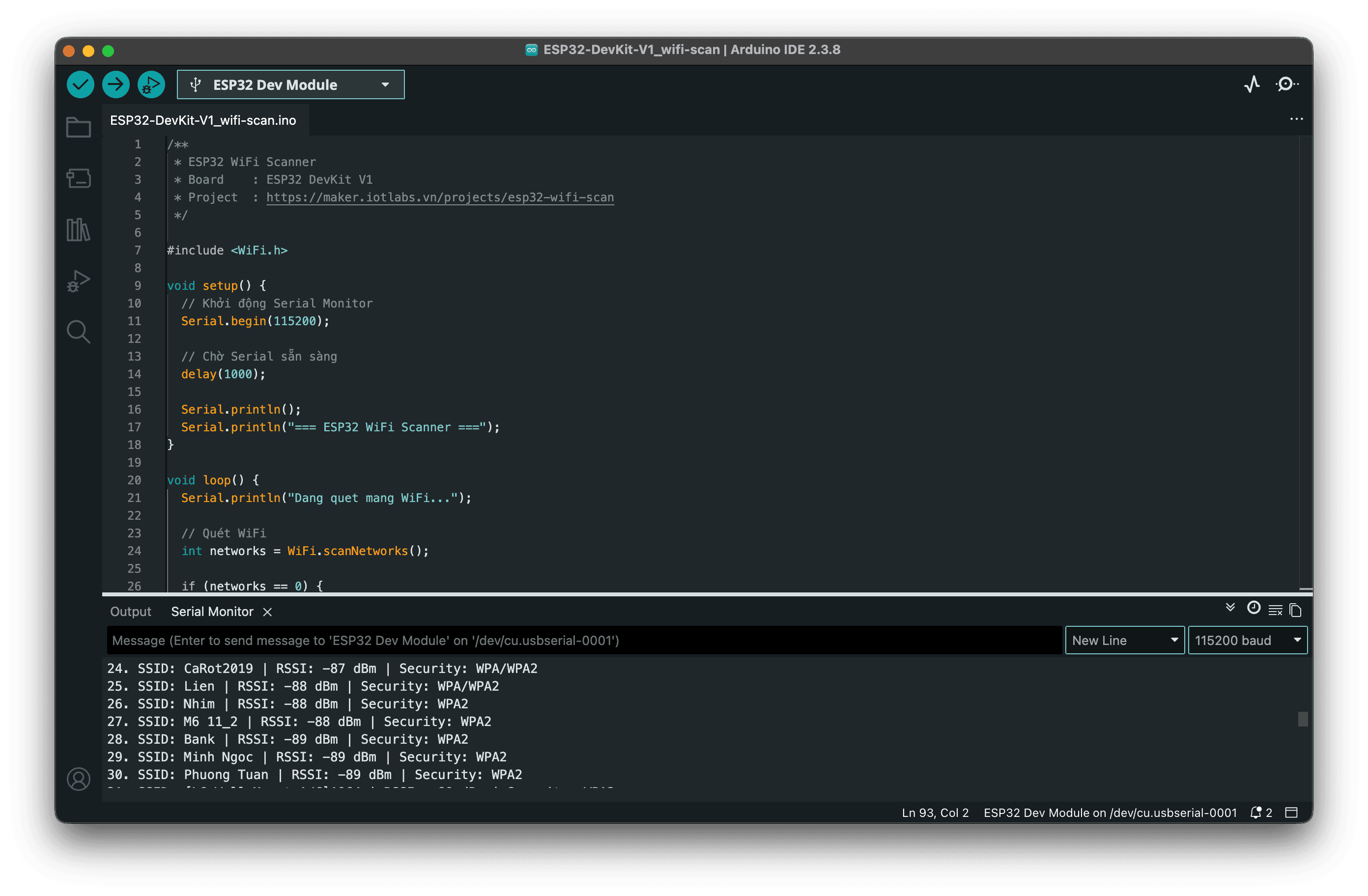
Task: Open the Boards Manager sidebar icon
Action: 78,178
